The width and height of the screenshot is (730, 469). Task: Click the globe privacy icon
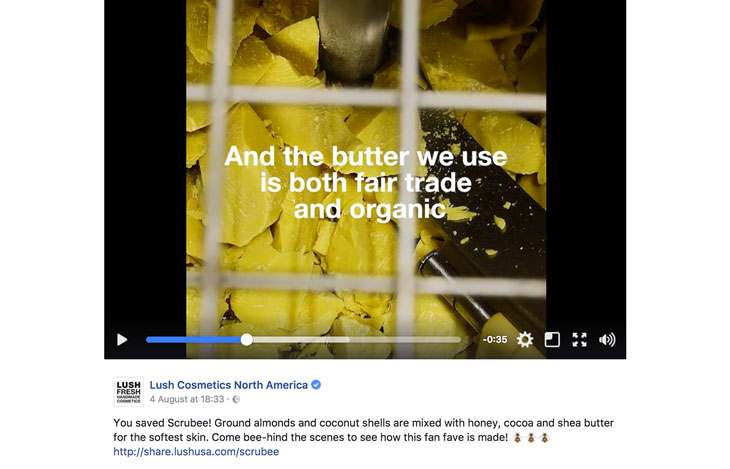[236, 399]
